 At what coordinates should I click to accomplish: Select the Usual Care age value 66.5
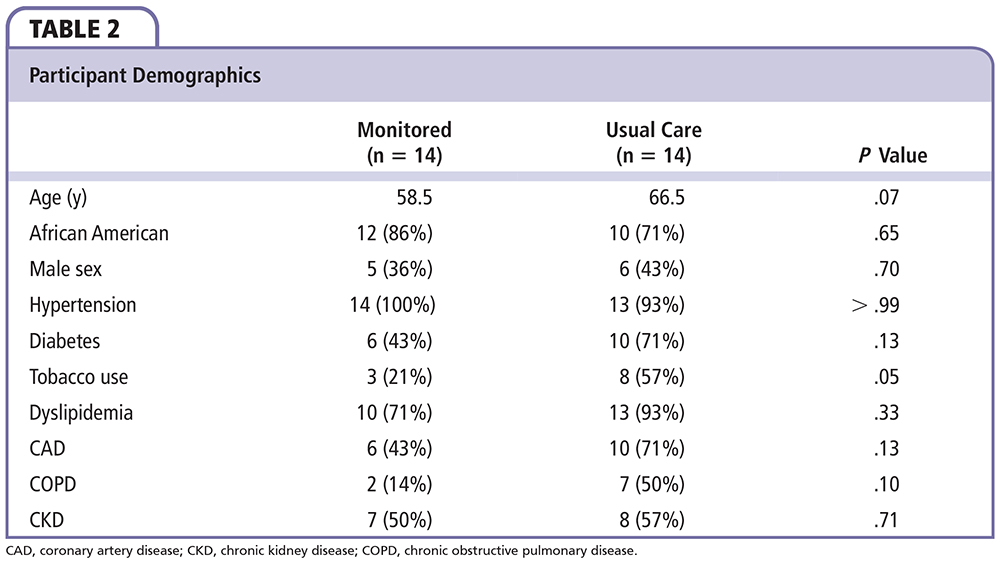665,198
